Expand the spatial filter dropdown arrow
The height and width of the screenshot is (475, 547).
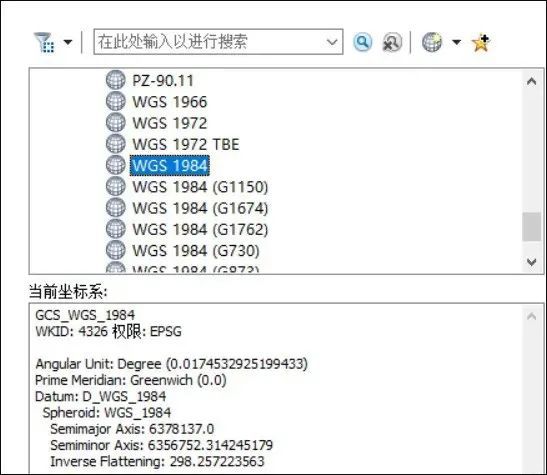click(68, 43)
